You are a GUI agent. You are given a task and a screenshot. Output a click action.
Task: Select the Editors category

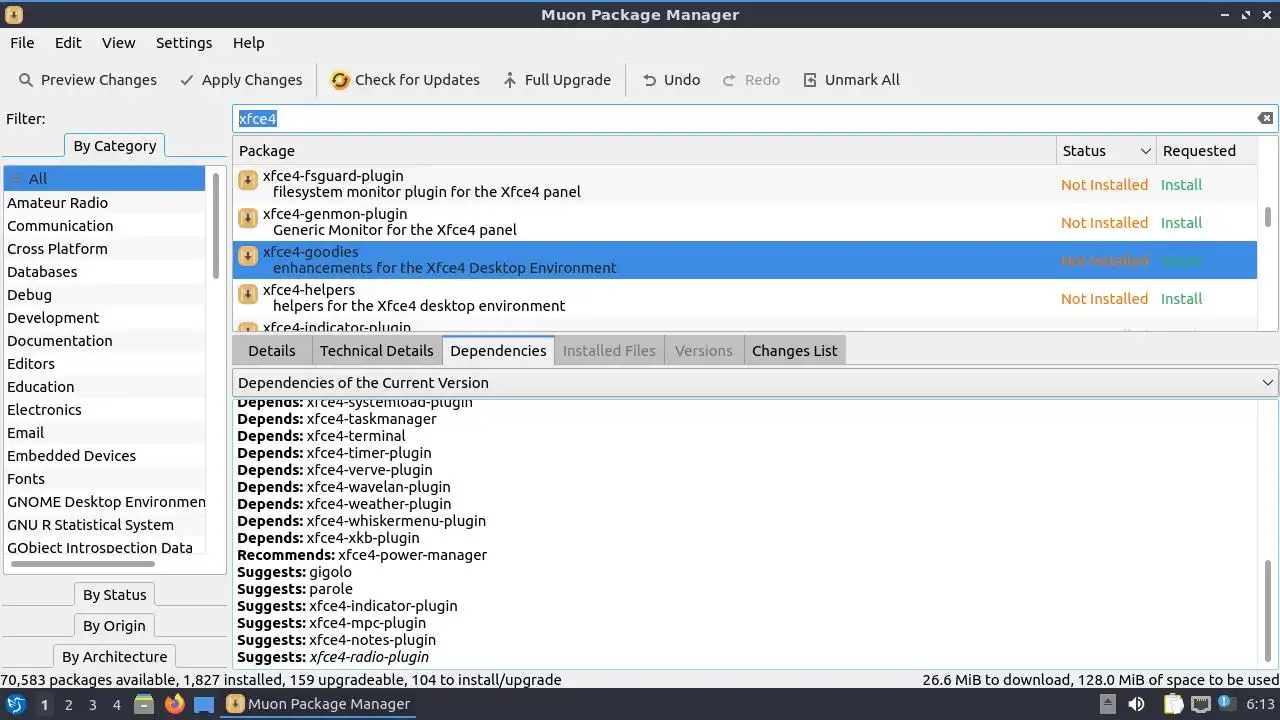point(104,364)
